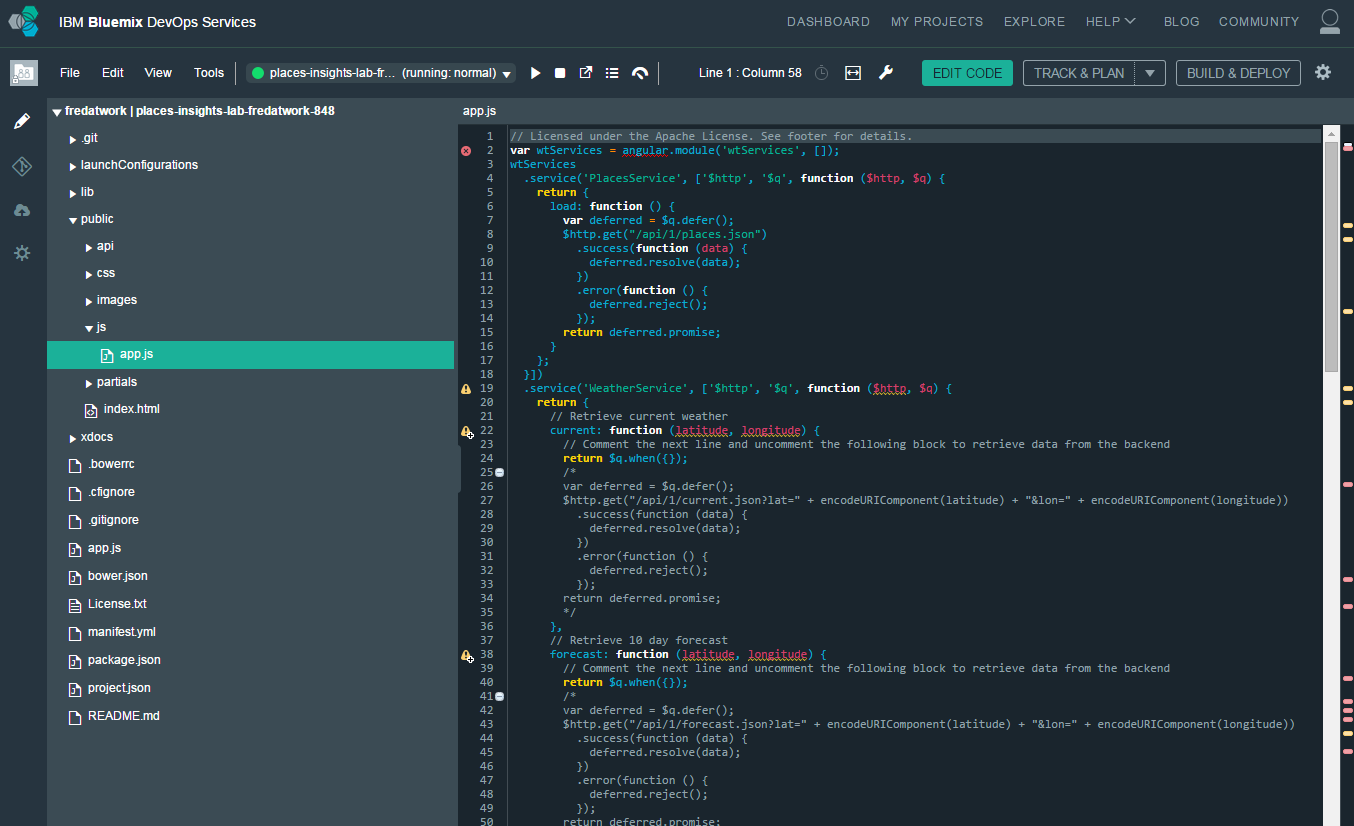Image resolution: width=1354 pixels, height=826 pixels.
Task: Open bower.json in the file tree
Action: tap(118, 576)
